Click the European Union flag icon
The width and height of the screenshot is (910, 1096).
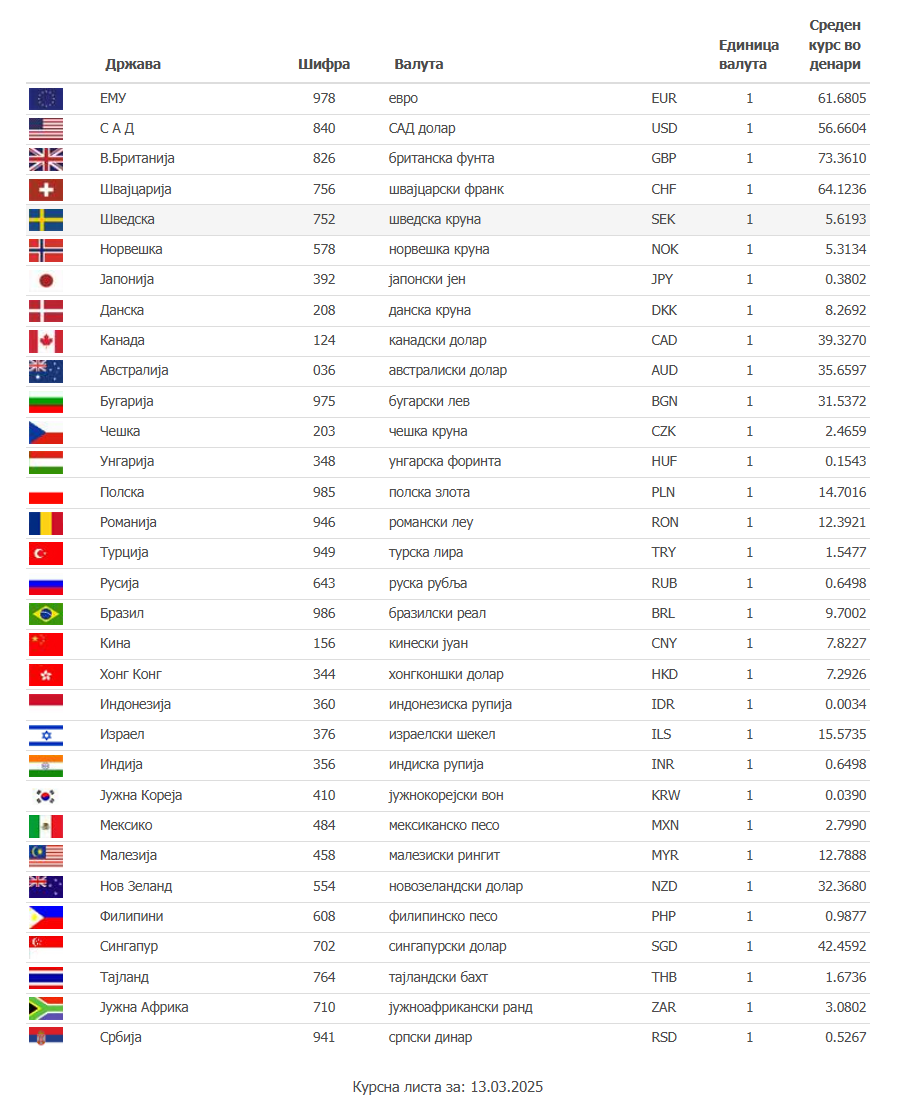[46, 98]
